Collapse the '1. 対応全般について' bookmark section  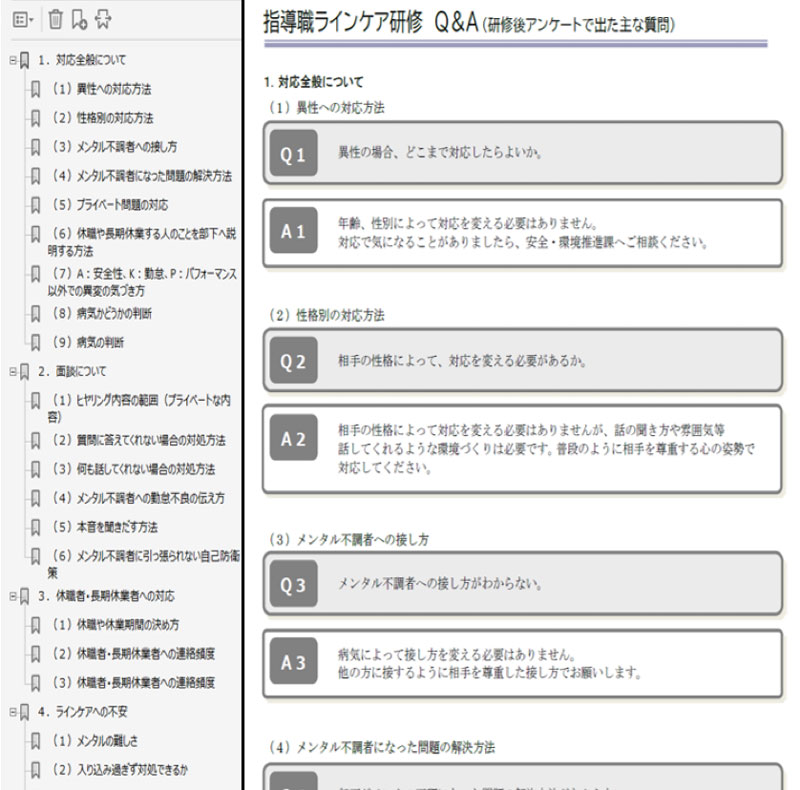[x=10, y=61]
